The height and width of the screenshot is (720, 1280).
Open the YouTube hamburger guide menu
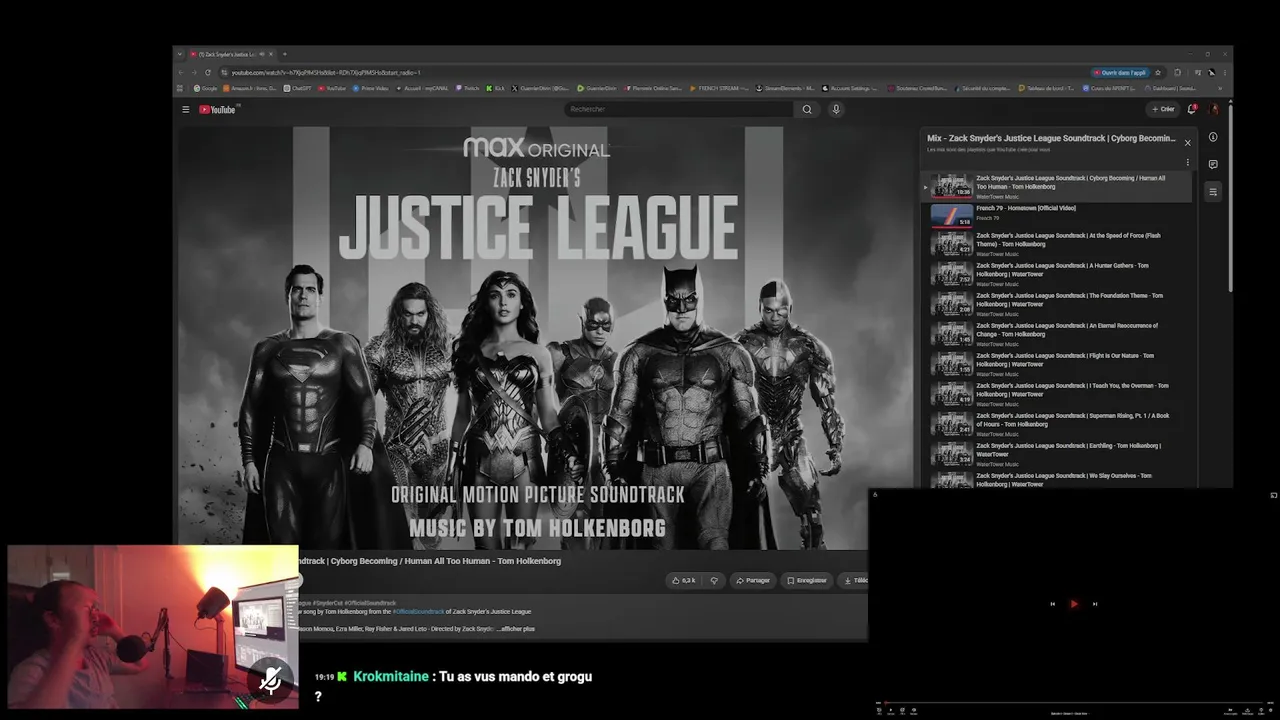click(185, 109)
